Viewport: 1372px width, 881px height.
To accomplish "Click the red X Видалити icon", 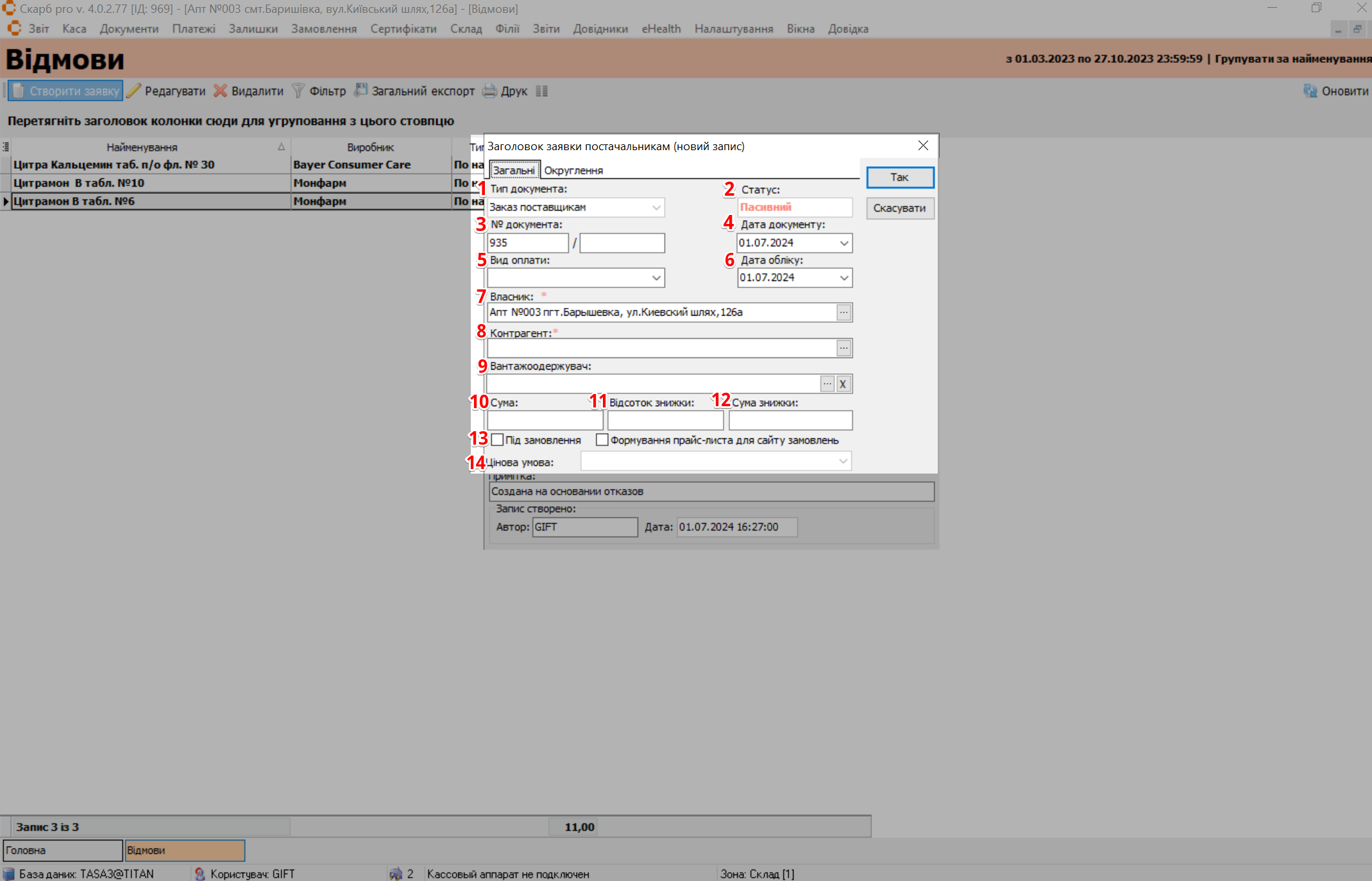I will click(x=220, y=91).
